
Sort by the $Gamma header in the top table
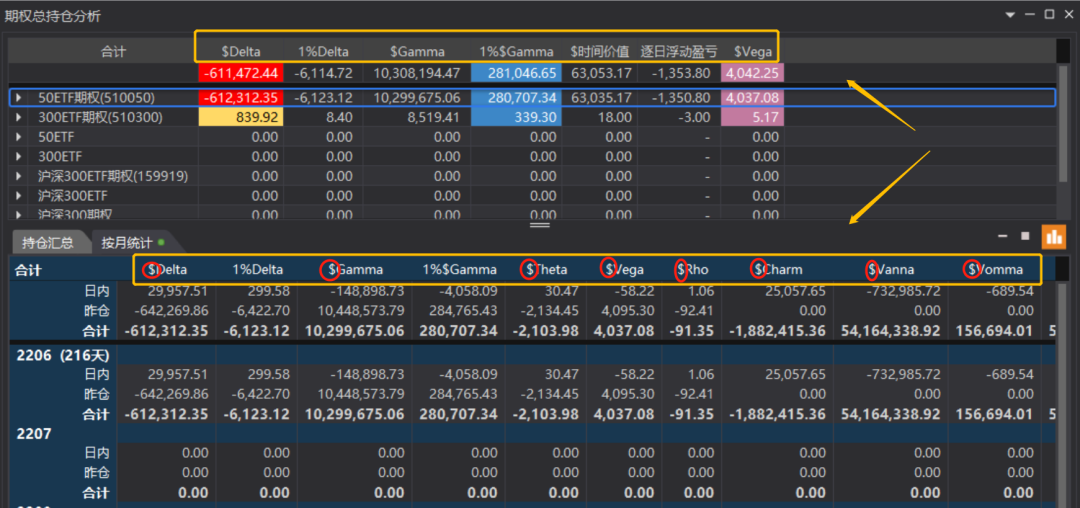417,51
